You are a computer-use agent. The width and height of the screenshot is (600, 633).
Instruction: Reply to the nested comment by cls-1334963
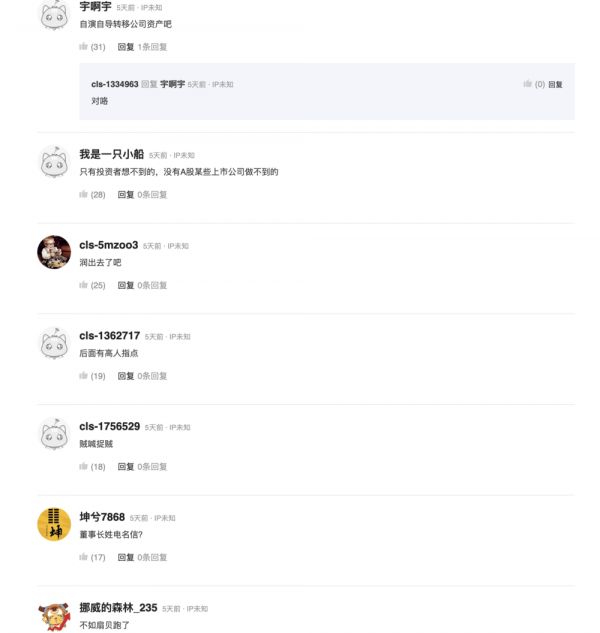[555, 85]
